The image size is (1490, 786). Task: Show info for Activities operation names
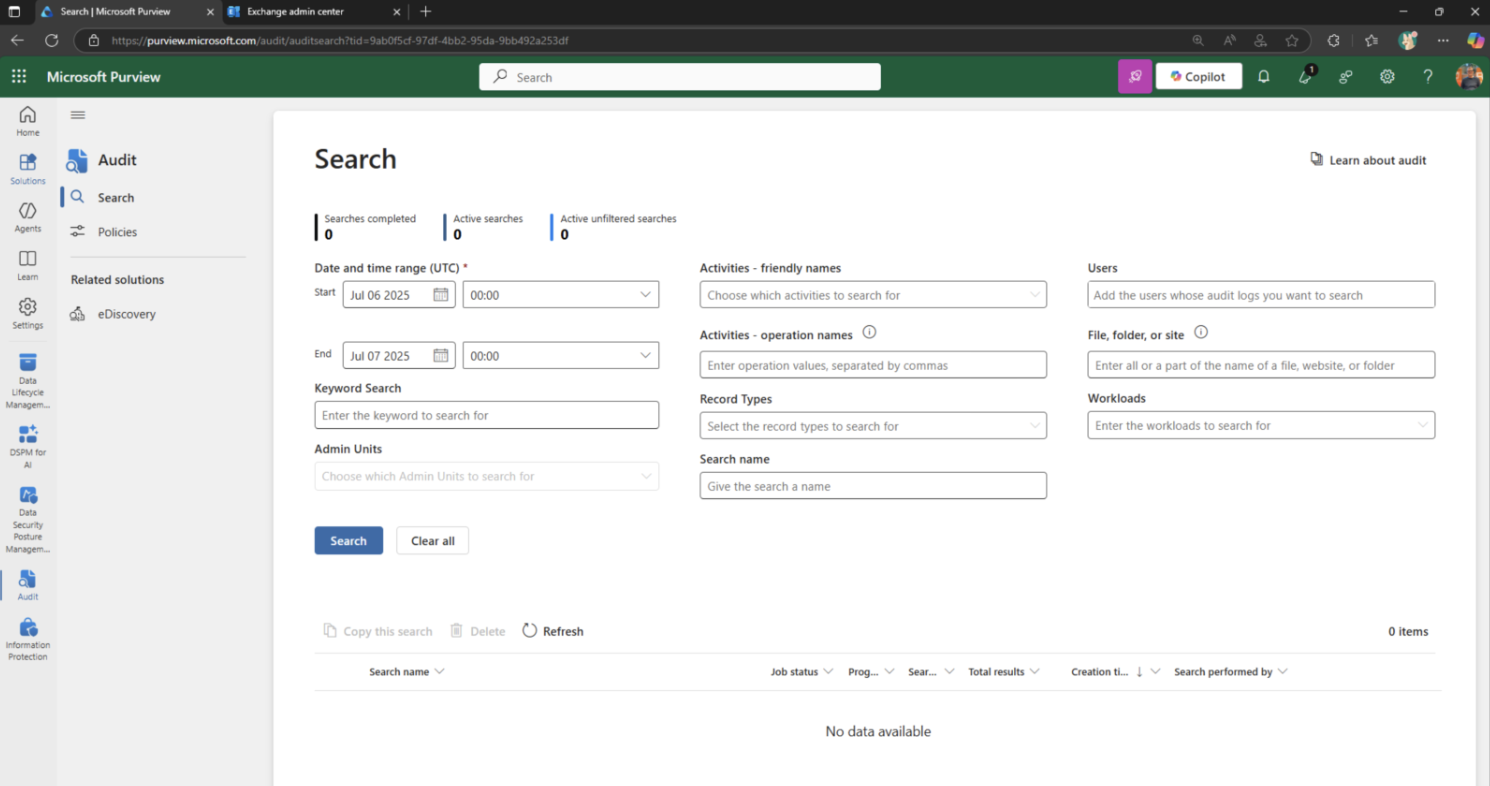coord(869,333)
